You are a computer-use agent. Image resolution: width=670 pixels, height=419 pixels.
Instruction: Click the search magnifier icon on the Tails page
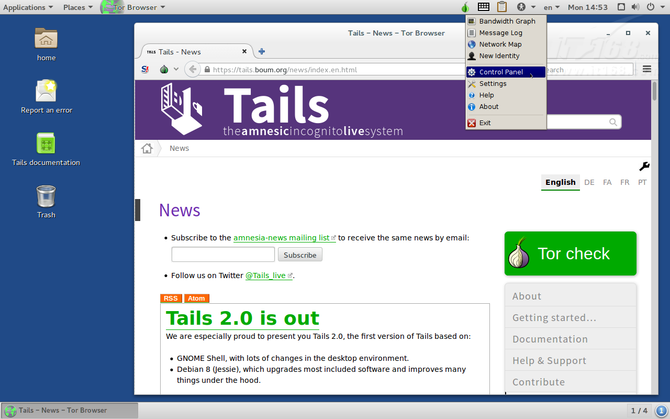(613, 122)
